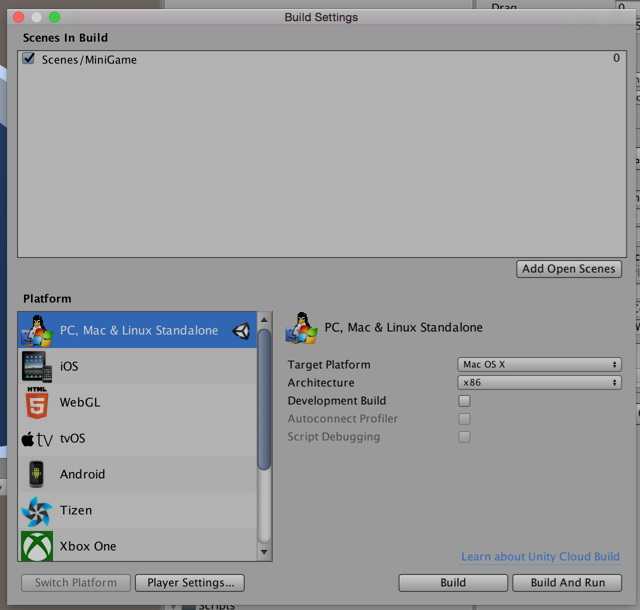Image resolution: width=641 pixels, height=610 pixels.
Task: Click the Unity logo on selected platform row
Action: (x=241, y=331)
